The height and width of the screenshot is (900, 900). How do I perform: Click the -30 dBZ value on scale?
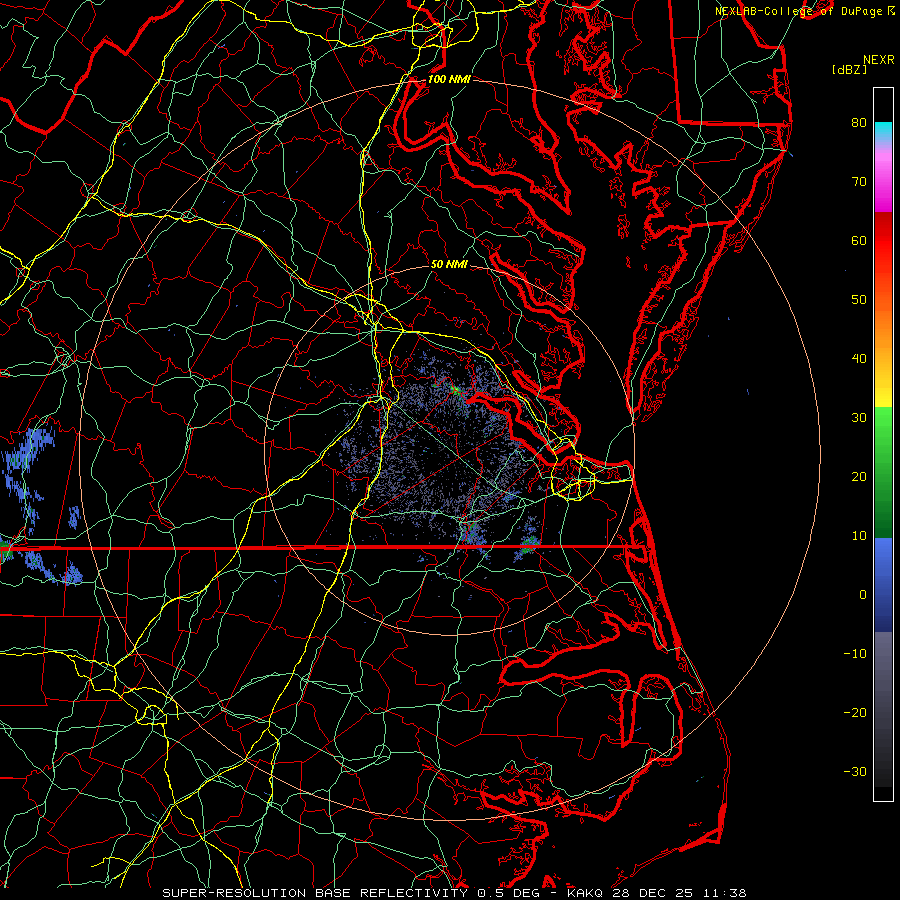(855, 771)
